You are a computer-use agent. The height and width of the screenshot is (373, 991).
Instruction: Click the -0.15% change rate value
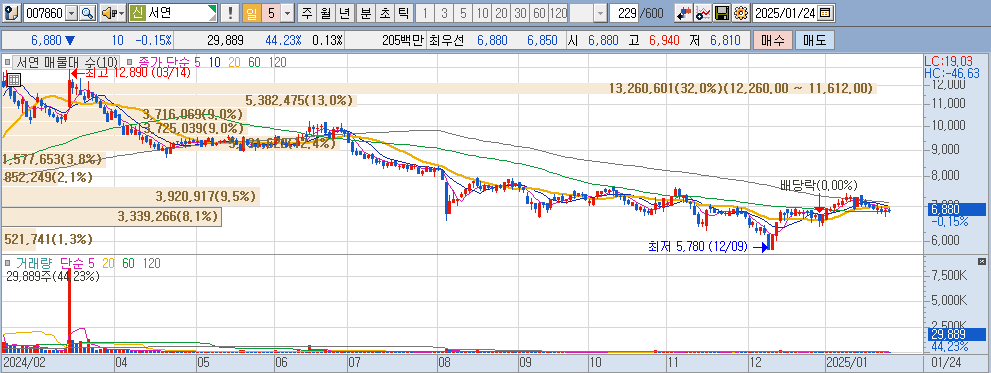coord(155,40)
